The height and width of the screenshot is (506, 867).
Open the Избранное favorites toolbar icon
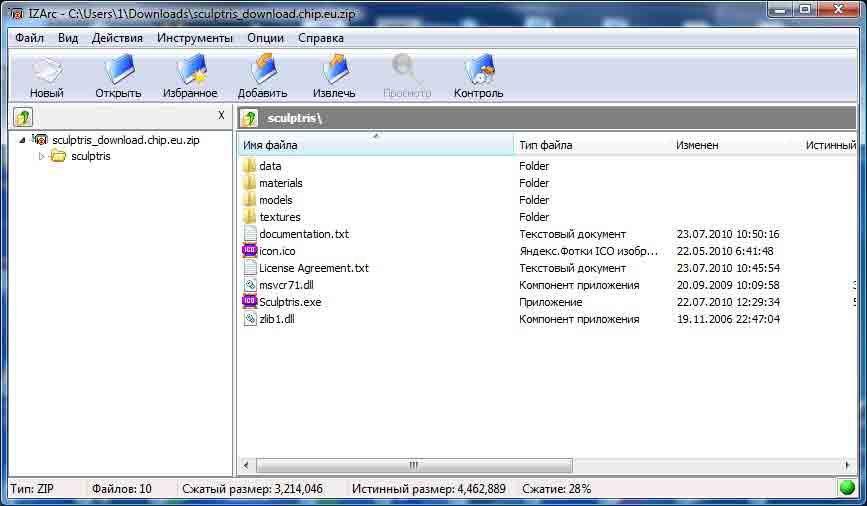pyautogui.click(x=191, y=69)
